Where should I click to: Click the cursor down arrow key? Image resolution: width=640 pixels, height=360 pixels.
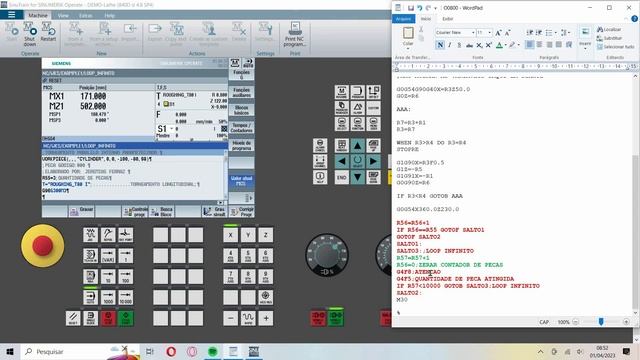358,177
